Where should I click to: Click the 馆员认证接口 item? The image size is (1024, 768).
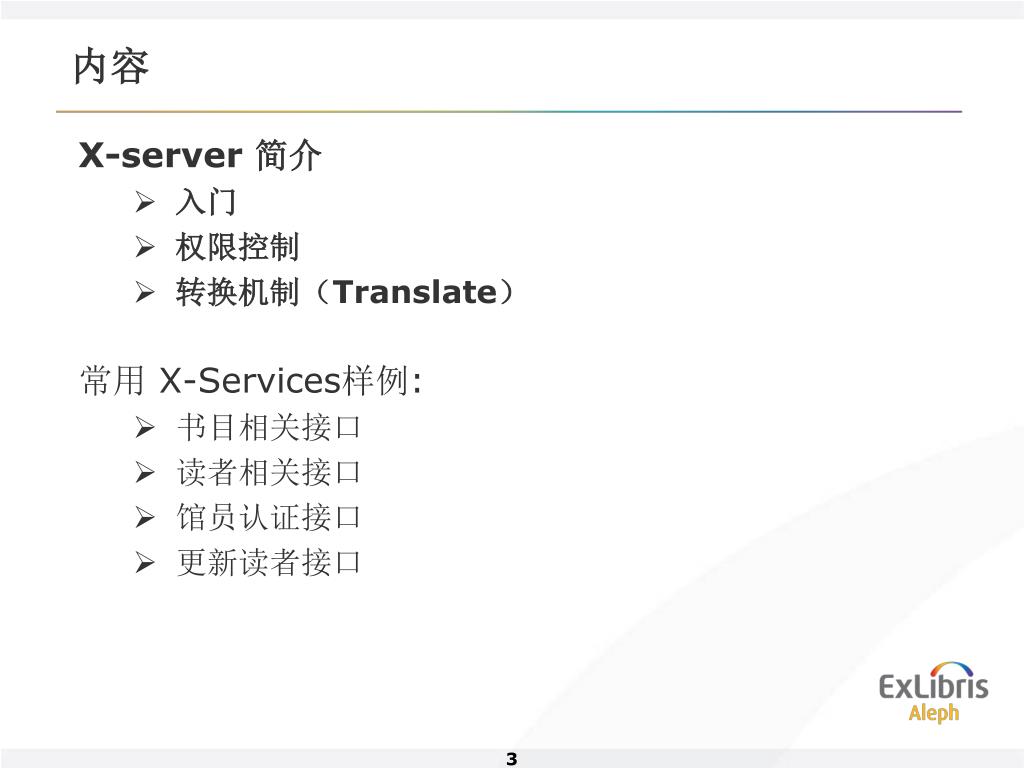click(268, 517)
